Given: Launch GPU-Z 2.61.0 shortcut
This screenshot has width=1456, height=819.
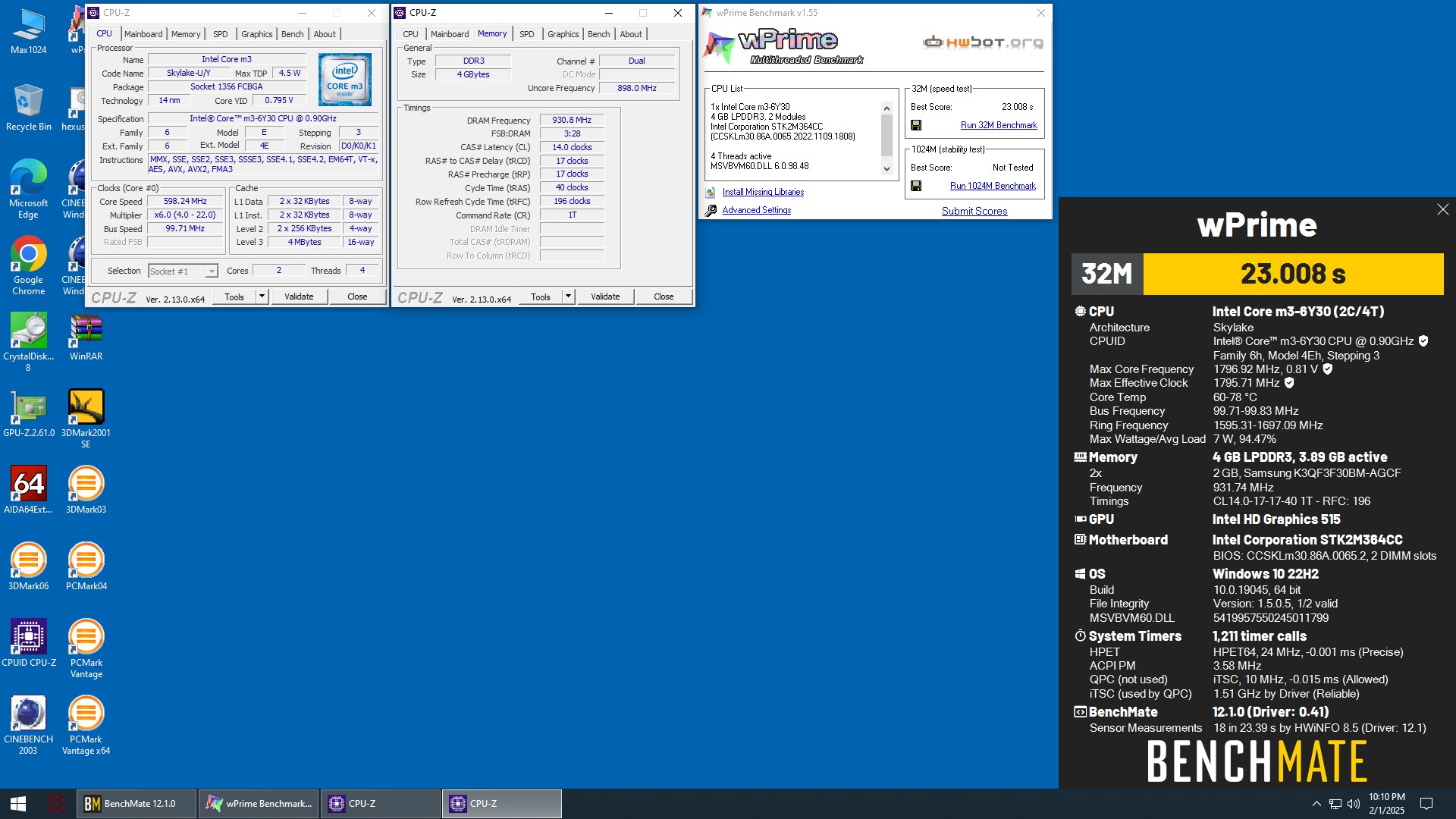Looking at the screenshot, I should [28, 414].
